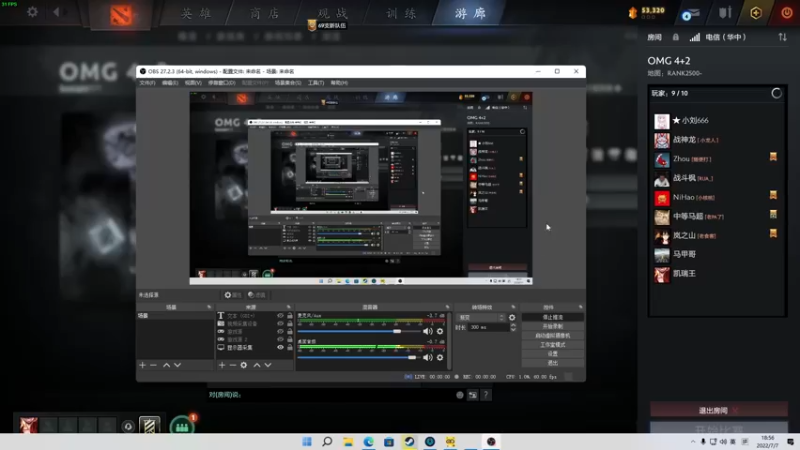Add a new scene with plus icon

pyautogui.click(x=142, y=365)
